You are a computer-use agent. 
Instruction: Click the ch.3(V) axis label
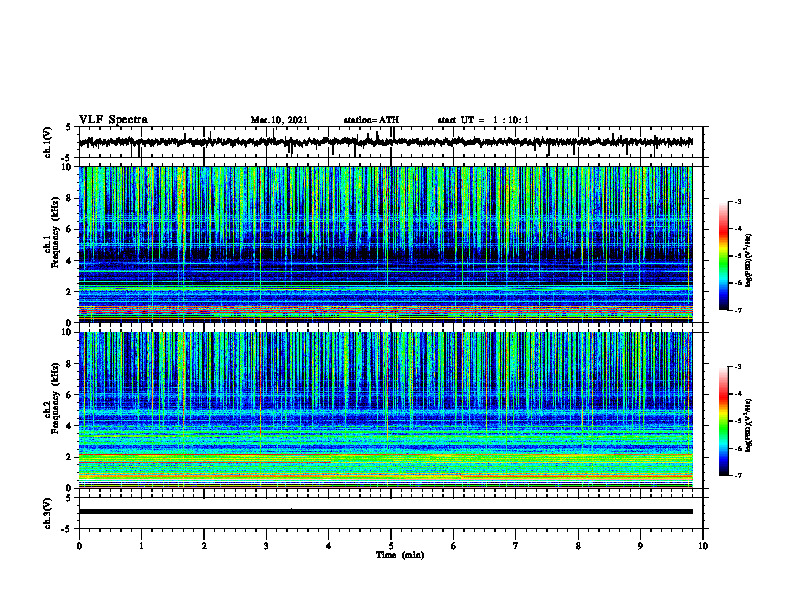[x=48, y=513]
